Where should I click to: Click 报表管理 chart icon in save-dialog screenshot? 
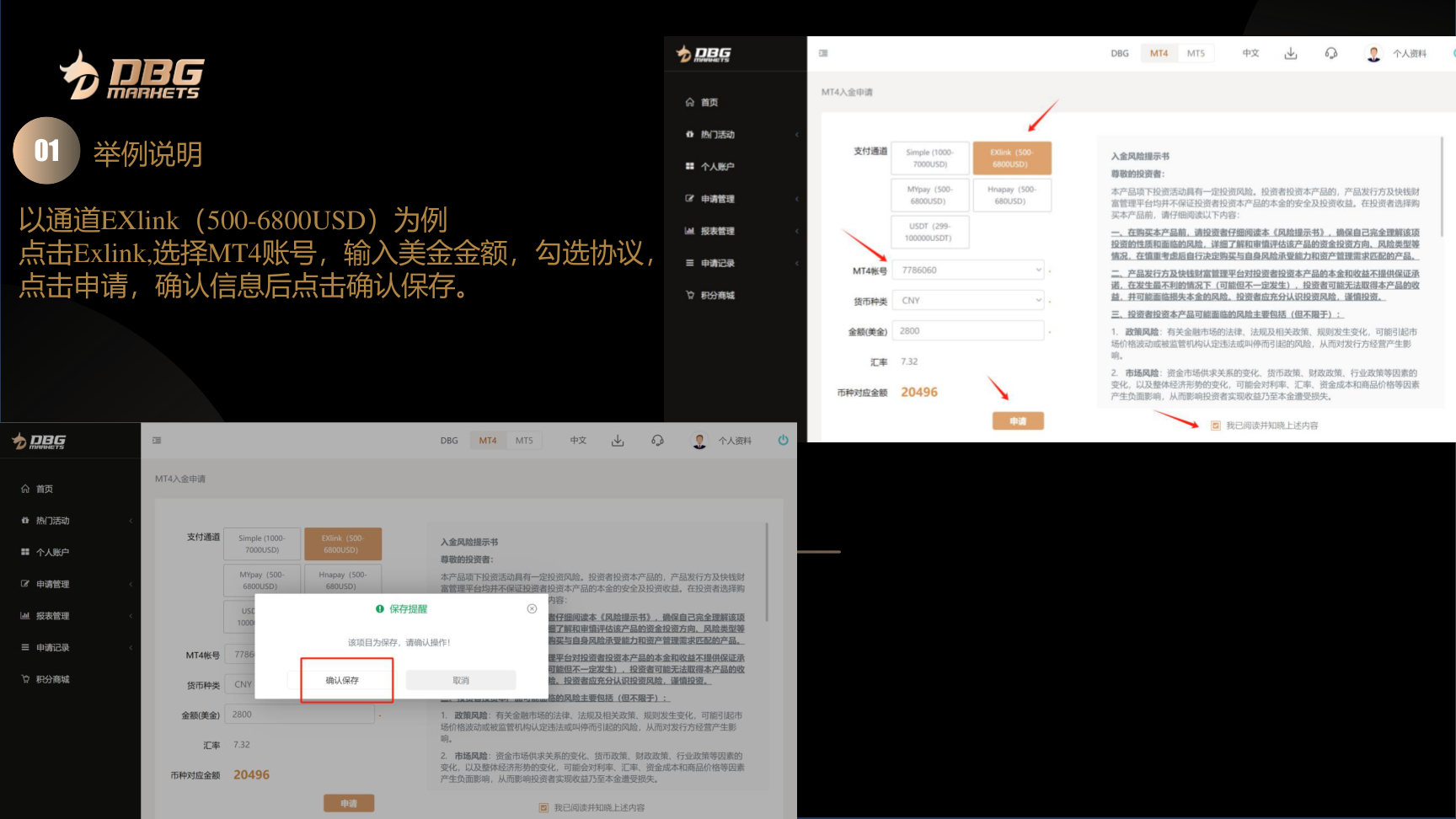click(25, 616)
